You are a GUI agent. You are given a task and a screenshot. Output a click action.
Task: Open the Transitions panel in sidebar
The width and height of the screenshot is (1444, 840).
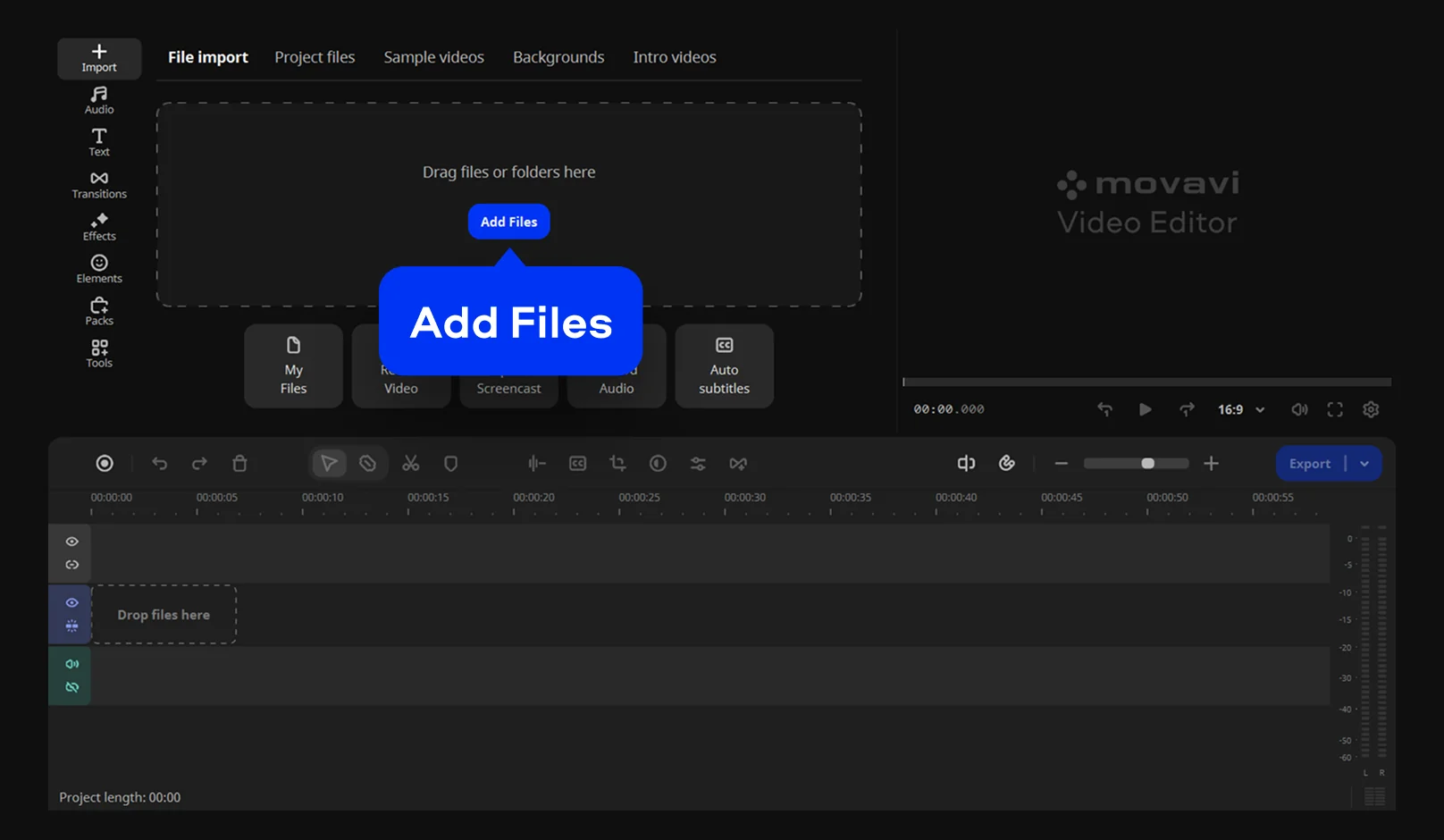(x=99, y=185)
